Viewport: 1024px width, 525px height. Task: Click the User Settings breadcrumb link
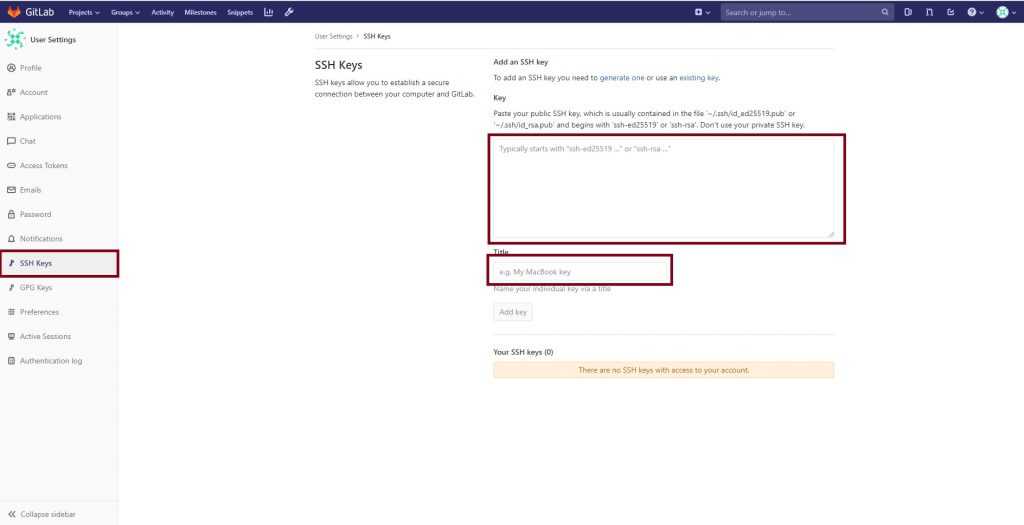tap(333, 37)
